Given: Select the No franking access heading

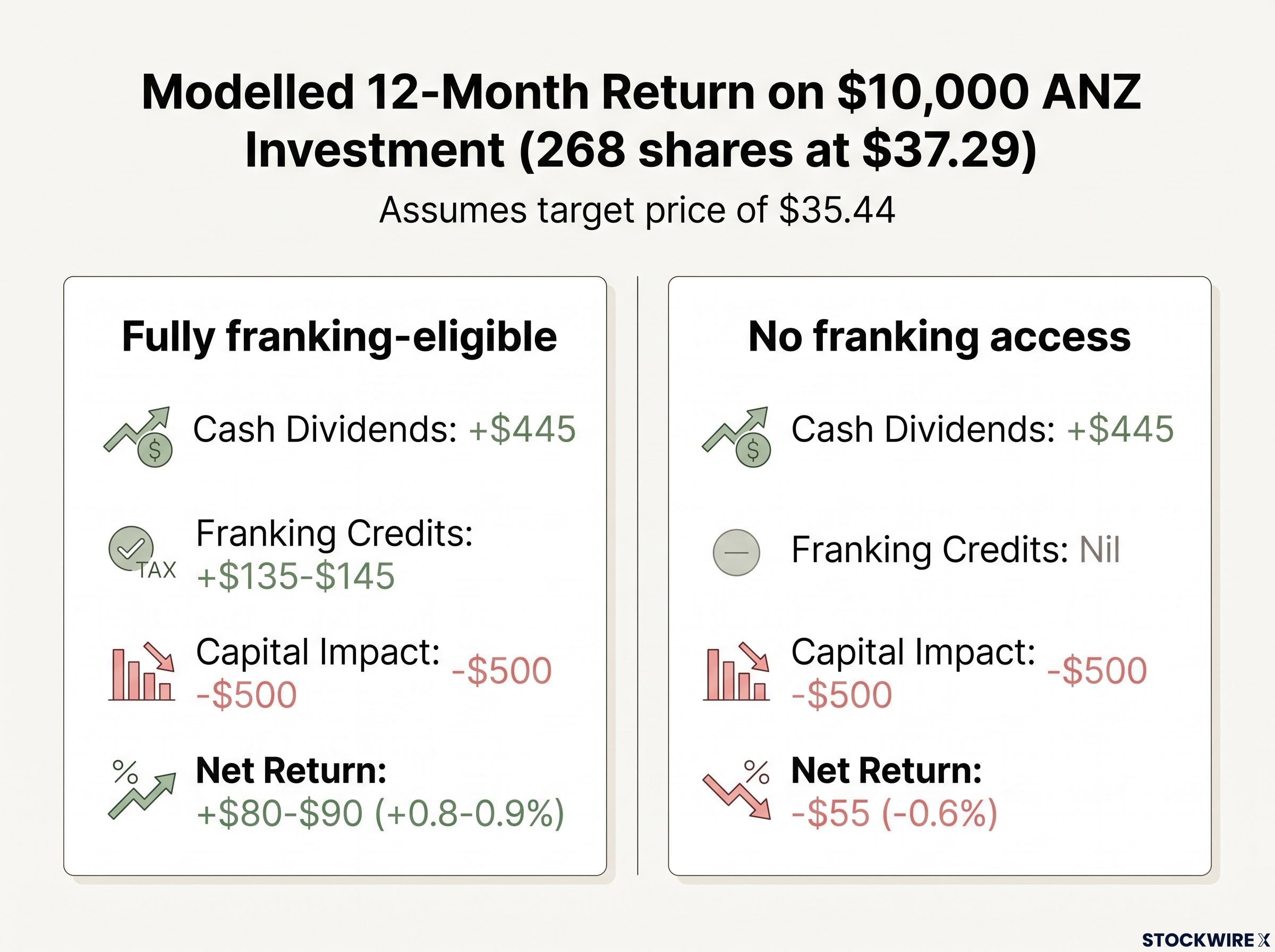Looking at the screenshot, I should click(939, 336).
